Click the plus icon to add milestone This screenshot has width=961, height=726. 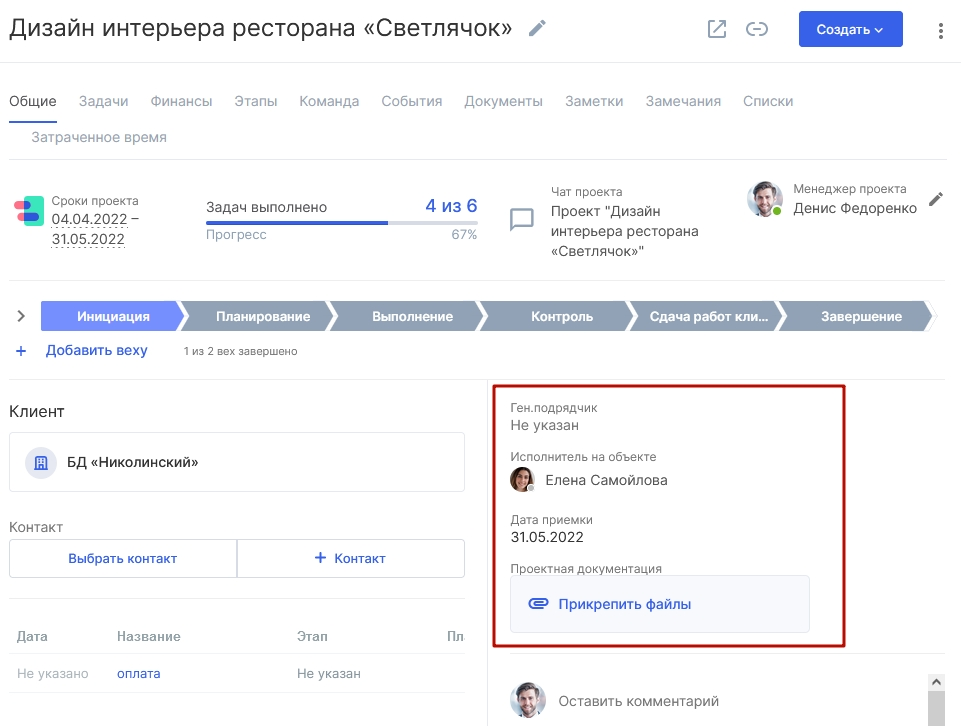point(21,351)
